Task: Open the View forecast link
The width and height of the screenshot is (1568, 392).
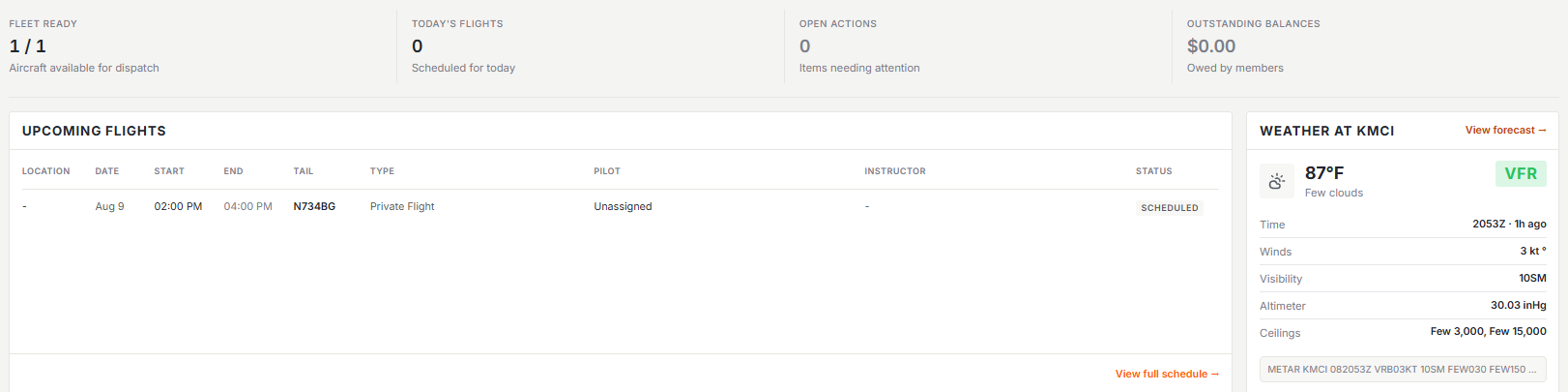Action: [1505, 130]
